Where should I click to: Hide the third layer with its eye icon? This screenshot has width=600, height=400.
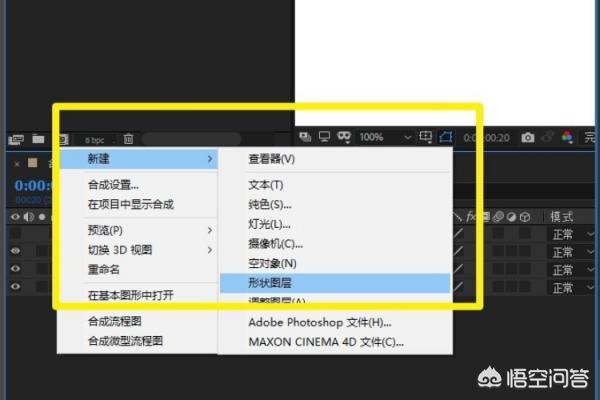point(15,268)
